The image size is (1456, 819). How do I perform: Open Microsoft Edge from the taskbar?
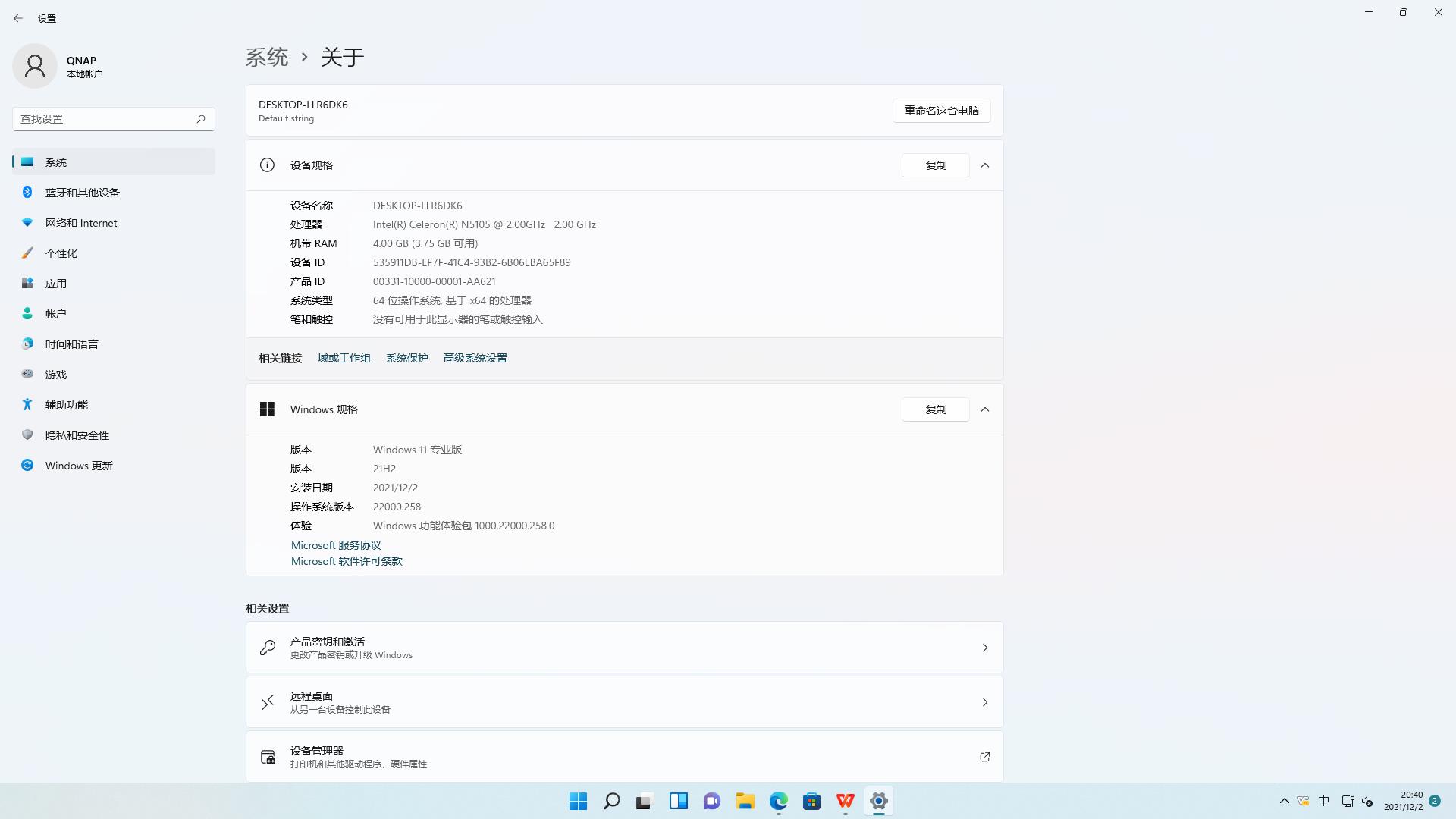(x=779, y=801)
